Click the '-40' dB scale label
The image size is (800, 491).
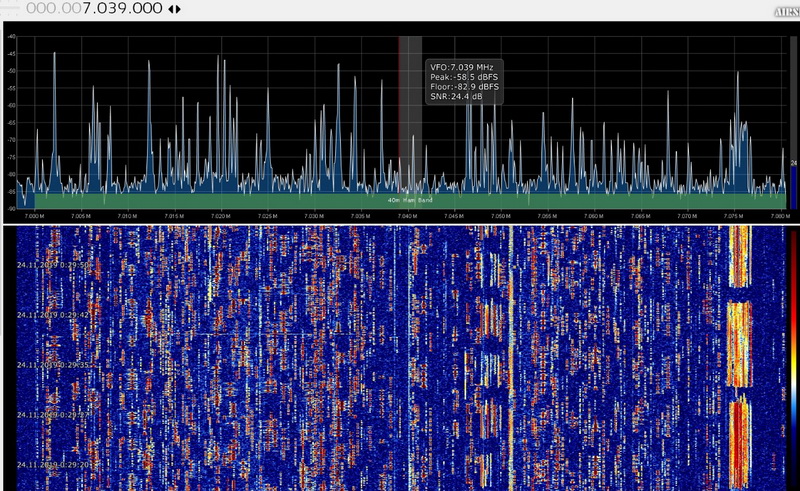point(11,37)
